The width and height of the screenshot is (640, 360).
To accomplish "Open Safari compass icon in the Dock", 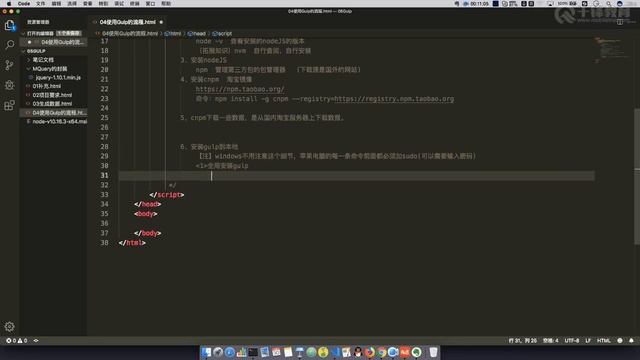I will 230,352.
